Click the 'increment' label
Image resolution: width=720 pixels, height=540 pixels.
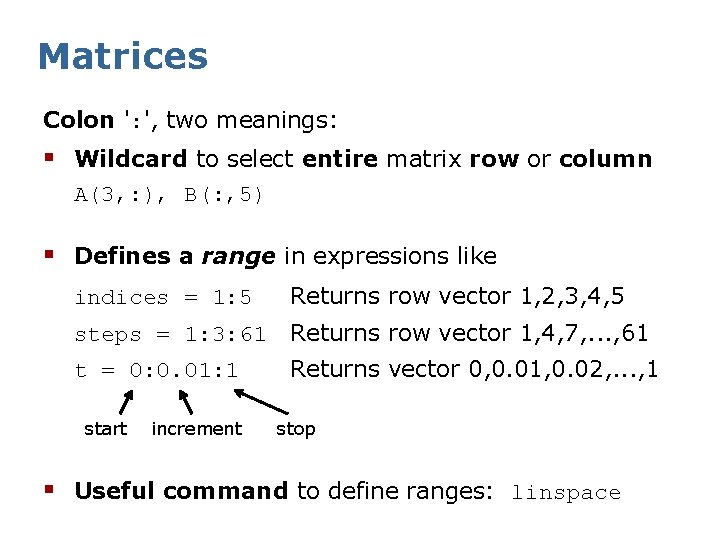(x=197, y=429)
